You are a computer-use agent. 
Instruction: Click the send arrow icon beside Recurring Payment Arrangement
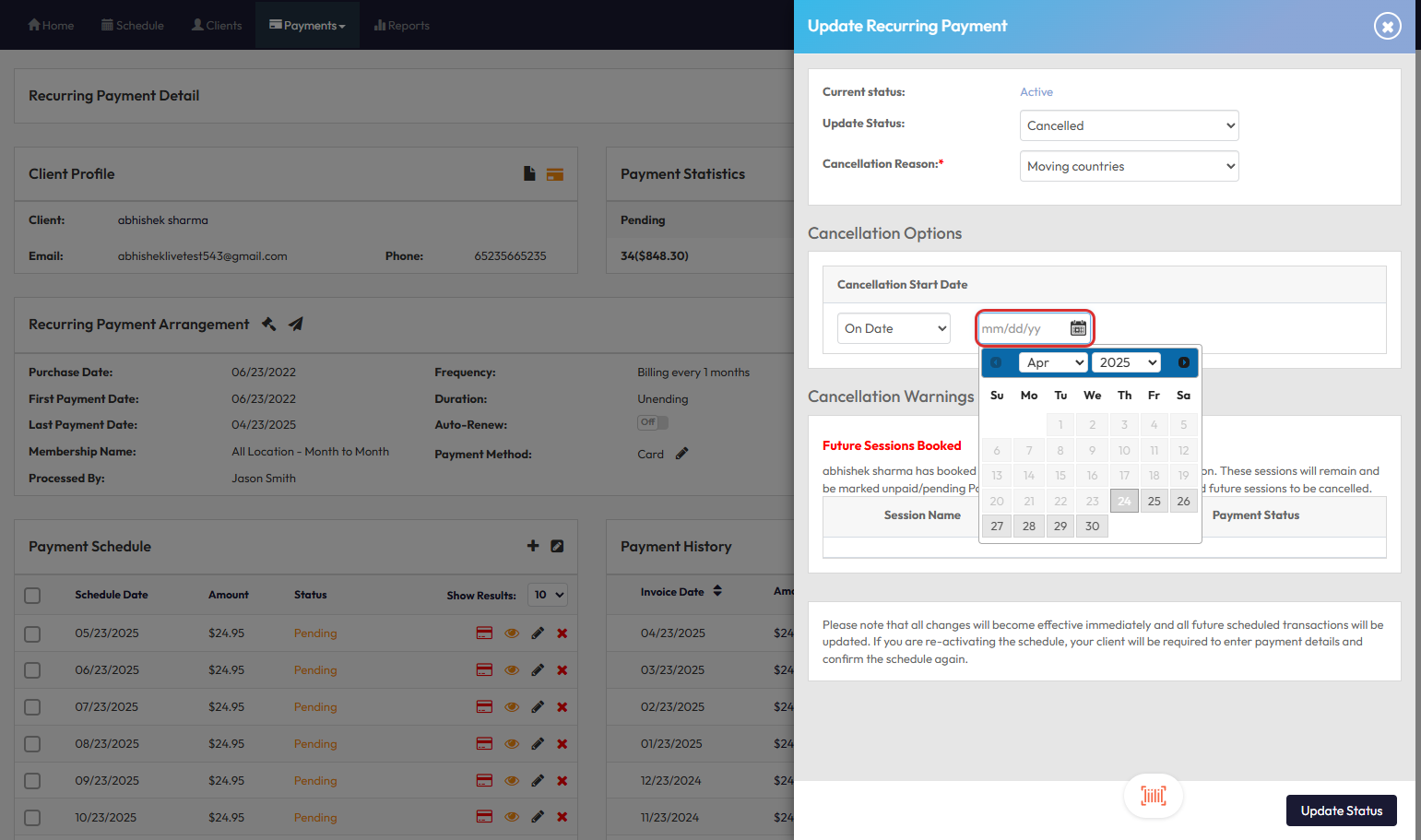pos(296,324)
